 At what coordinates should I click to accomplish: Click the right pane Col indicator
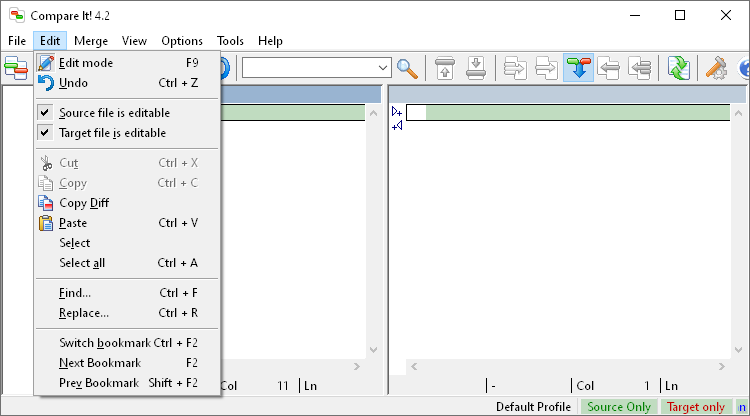click(615, 386)
